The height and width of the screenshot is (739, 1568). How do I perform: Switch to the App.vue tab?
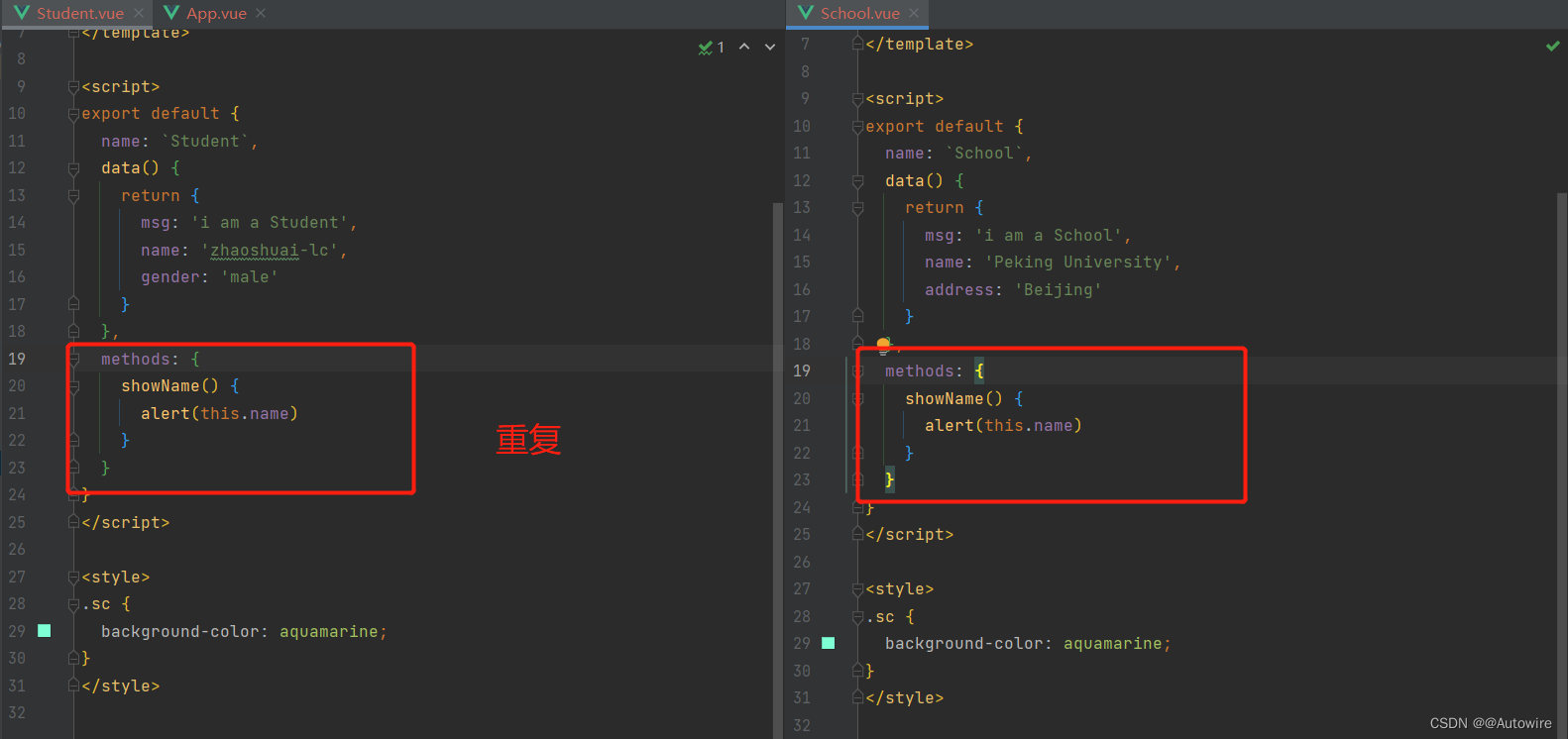coord(216,13)
